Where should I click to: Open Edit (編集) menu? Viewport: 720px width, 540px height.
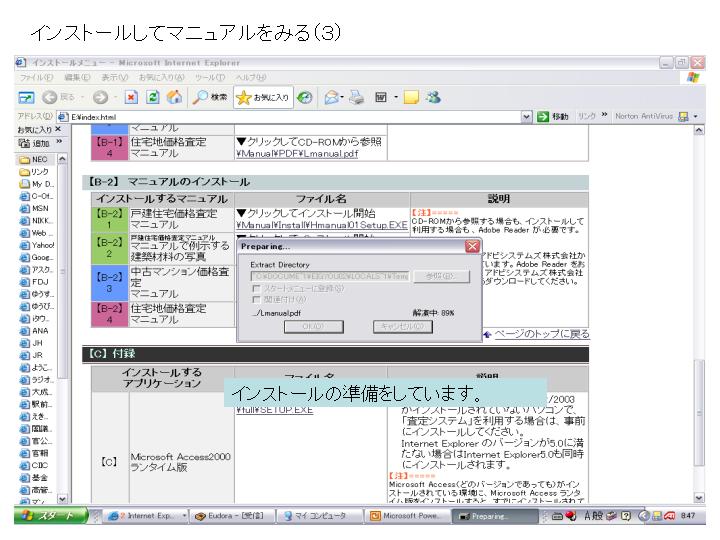77,78
